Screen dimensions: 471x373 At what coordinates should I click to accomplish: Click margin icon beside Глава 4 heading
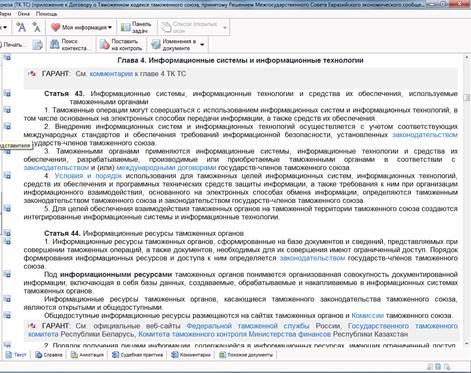pos(7,57)
